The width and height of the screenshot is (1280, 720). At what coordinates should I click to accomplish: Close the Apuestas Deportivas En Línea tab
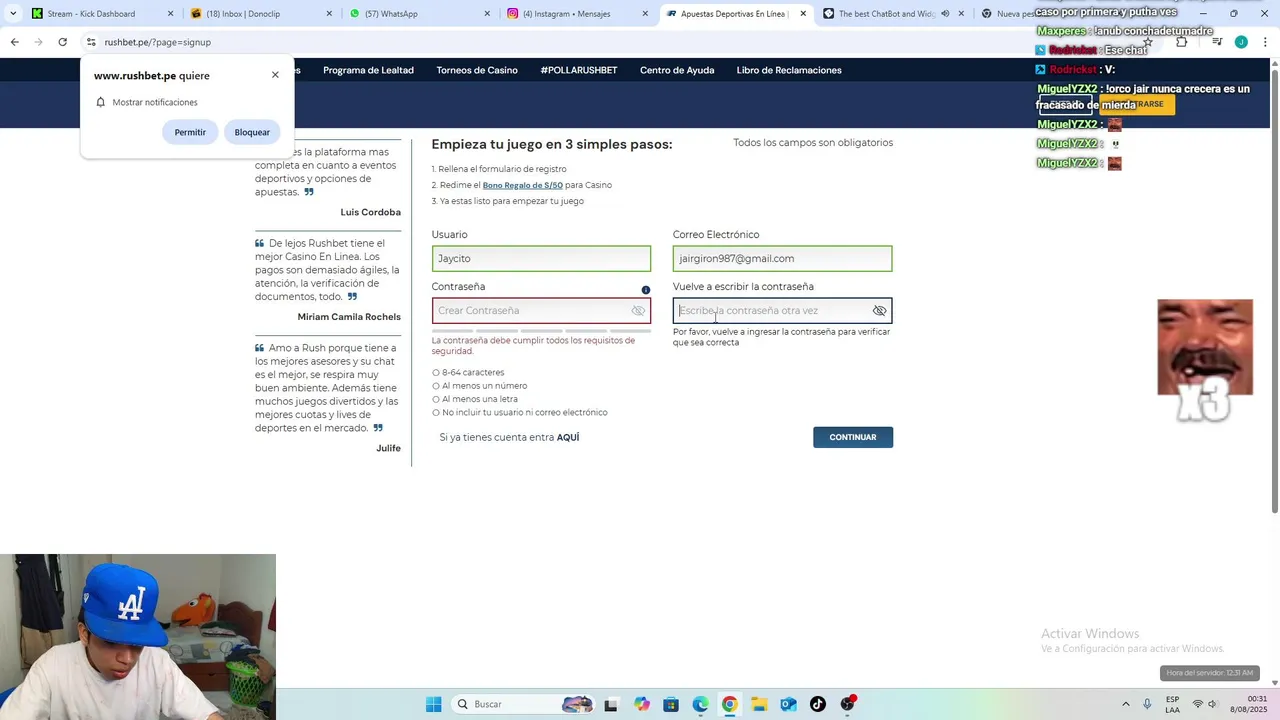[803, 14]
